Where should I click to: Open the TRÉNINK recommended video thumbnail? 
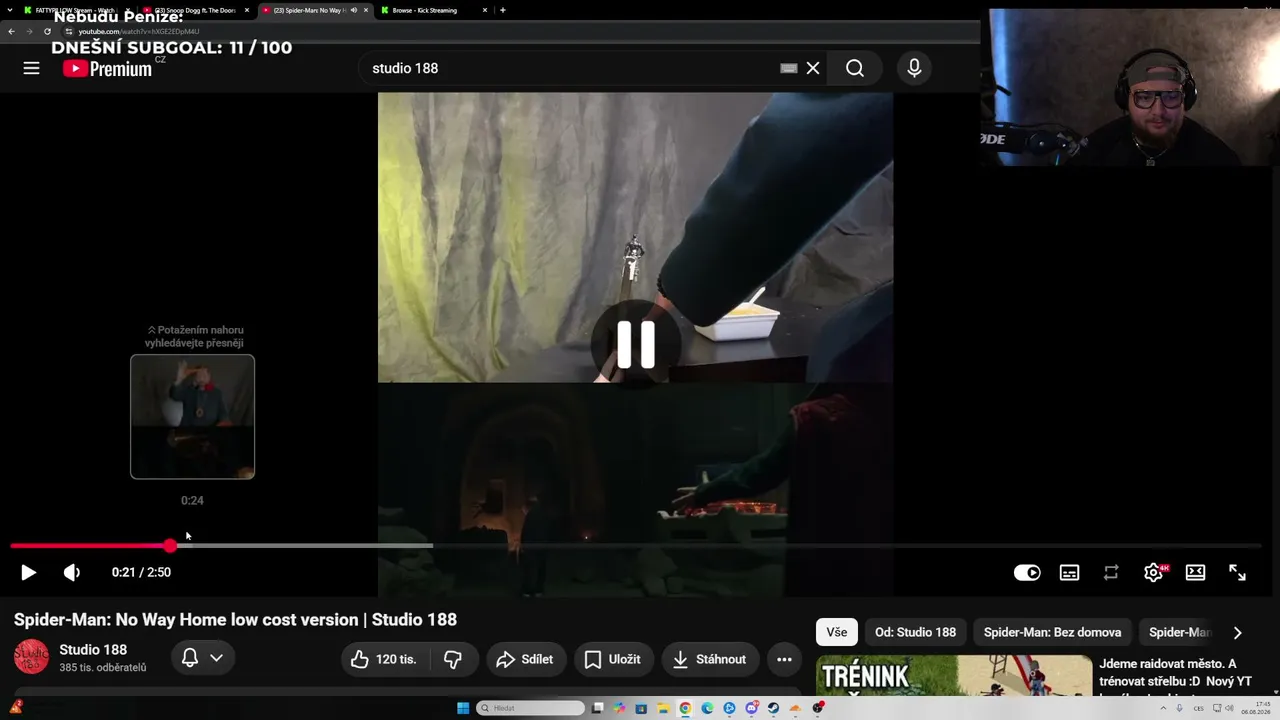click(954, 676)
